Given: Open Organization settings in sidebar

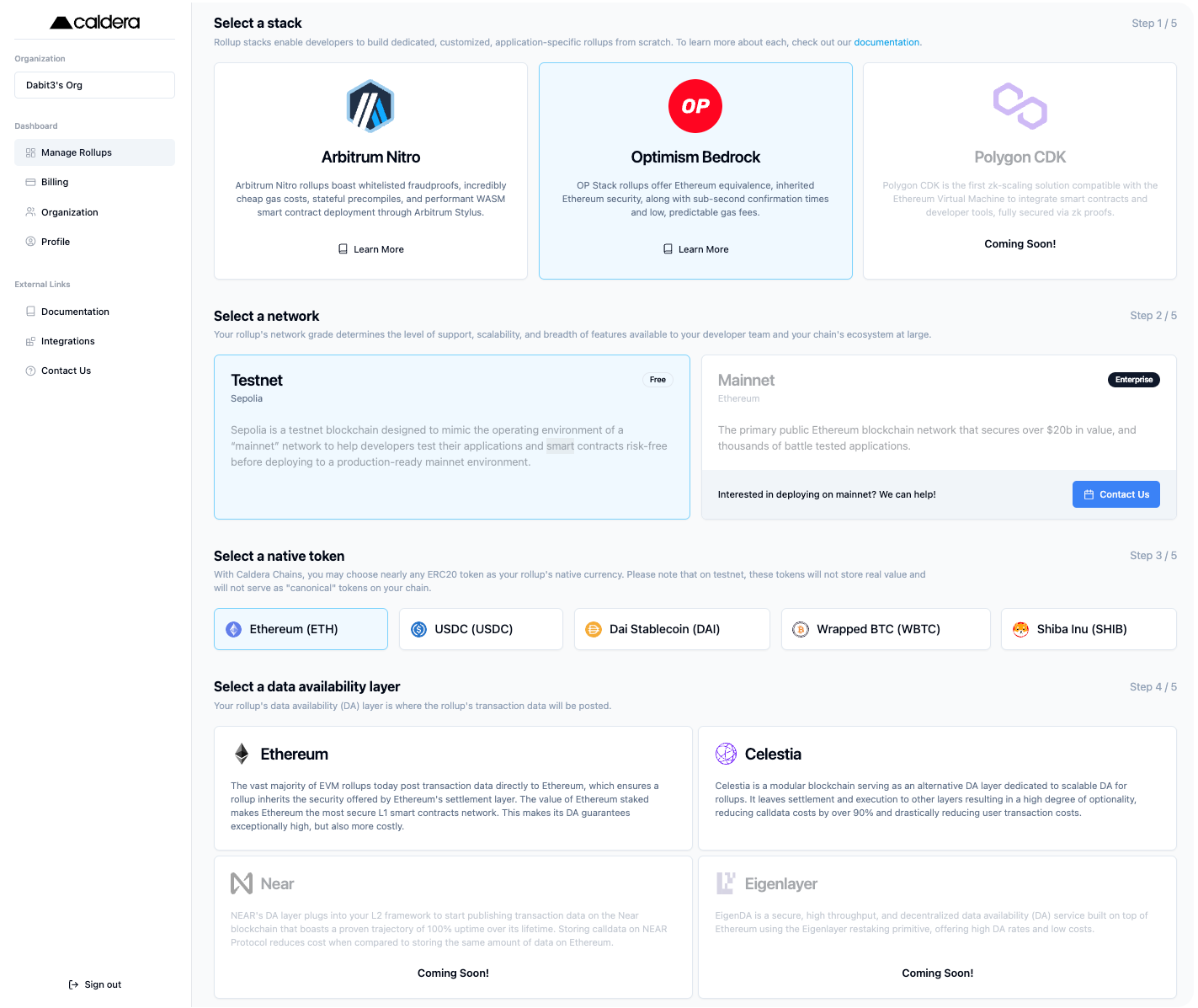Looking at the screenshot, I should point(94,212).
